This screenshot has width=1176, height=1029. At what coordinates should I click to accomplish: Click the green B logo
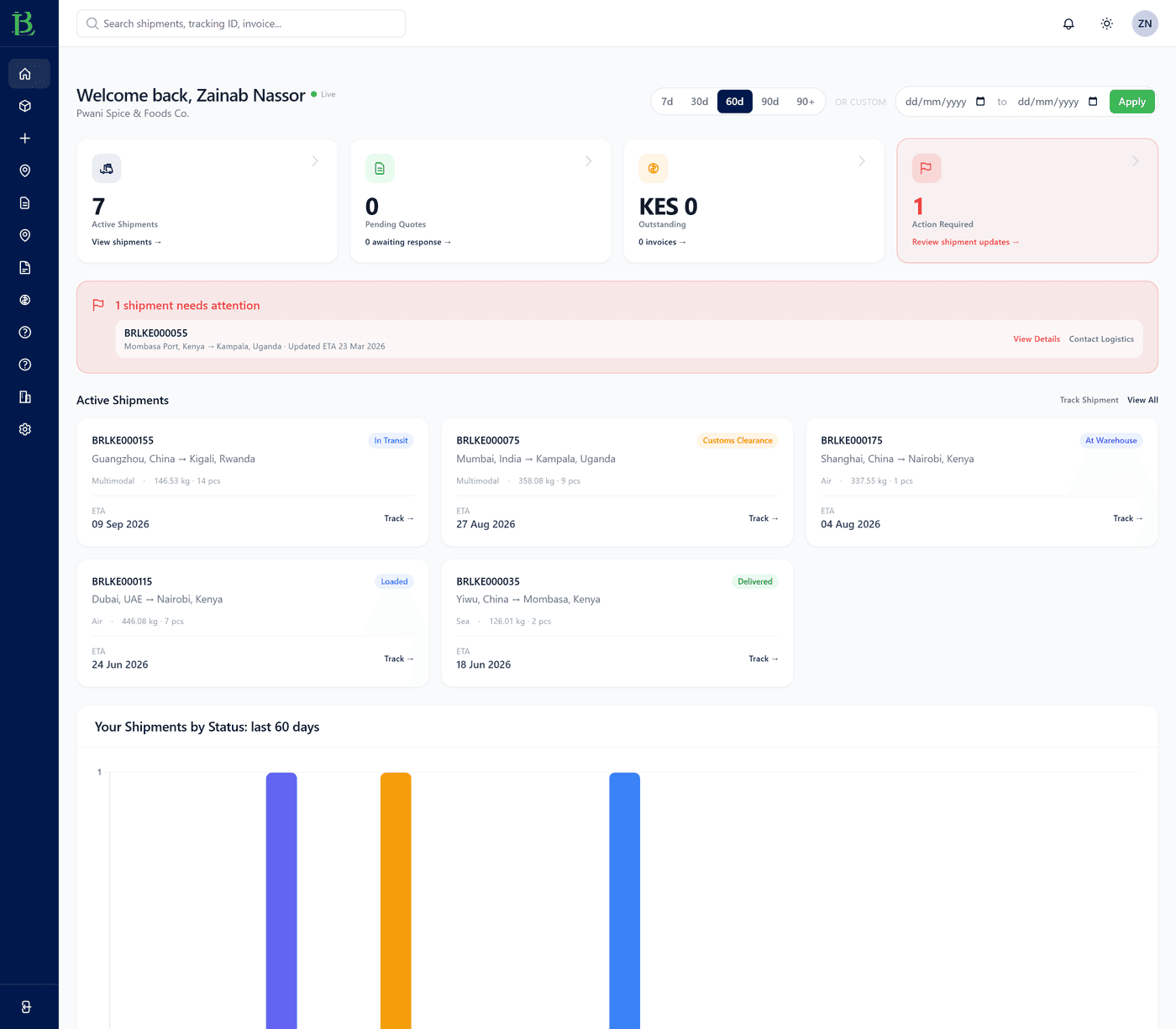pos(24,24)
